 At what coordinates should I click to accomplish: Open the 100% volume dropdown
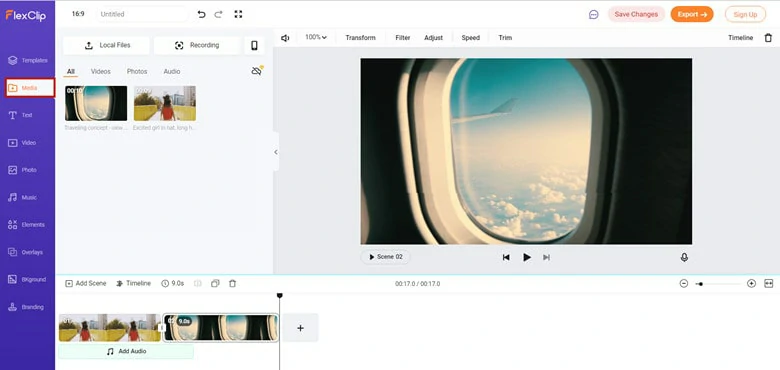(316, 37)
